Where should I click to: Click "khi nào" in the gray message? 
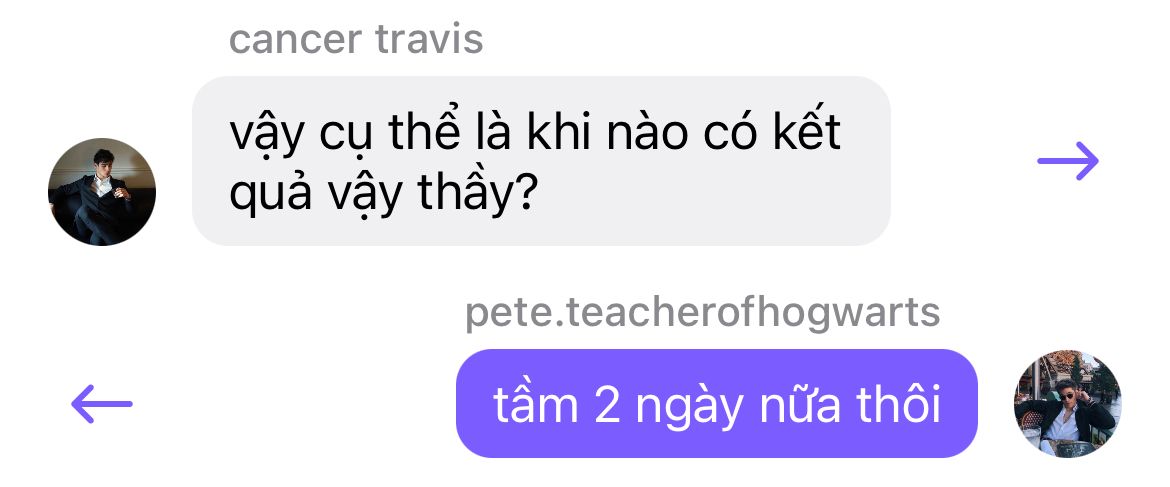pyautogui.click(x=607, y=133)
